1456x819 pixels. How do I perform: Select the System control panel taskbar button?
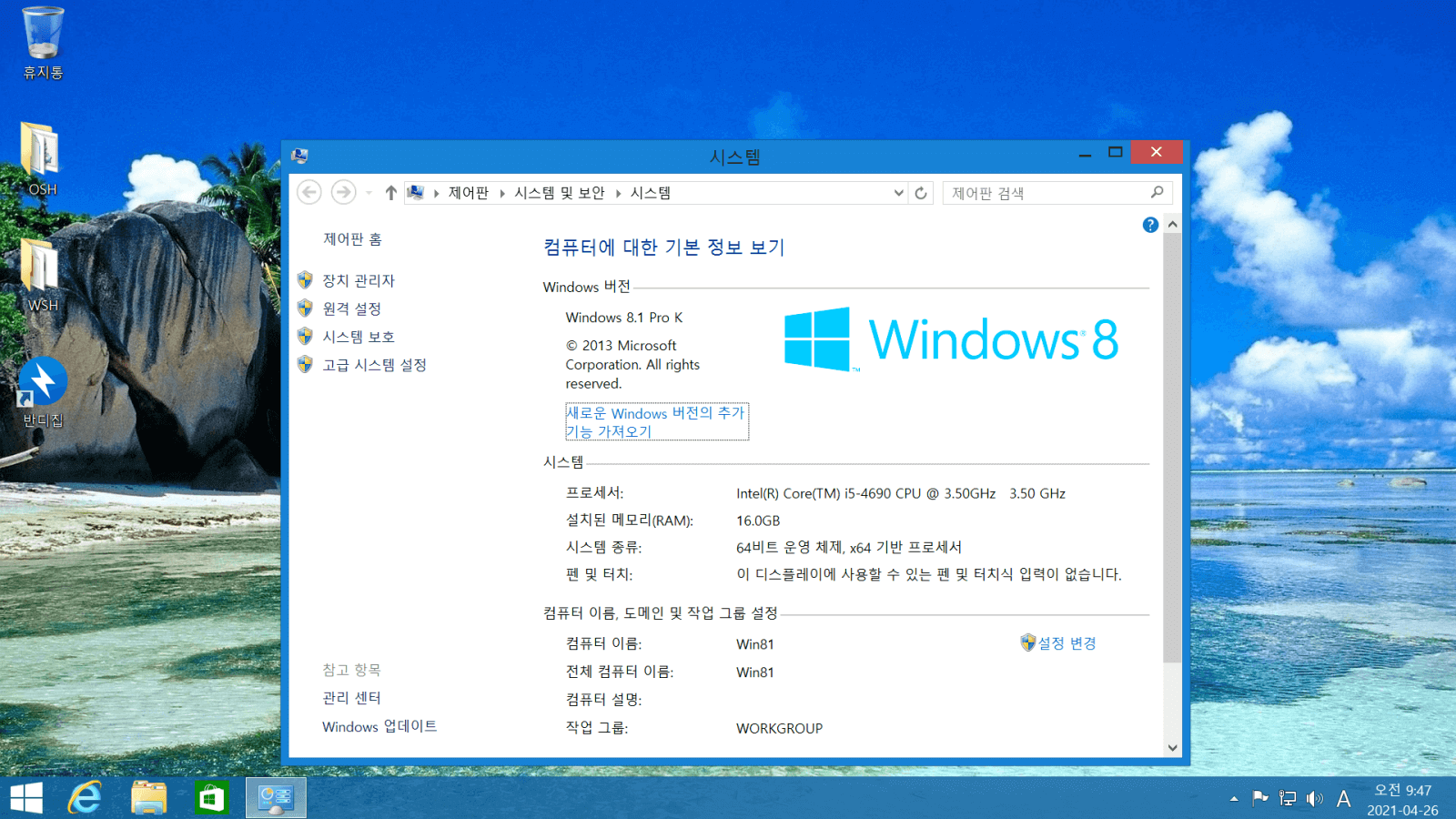276,798
